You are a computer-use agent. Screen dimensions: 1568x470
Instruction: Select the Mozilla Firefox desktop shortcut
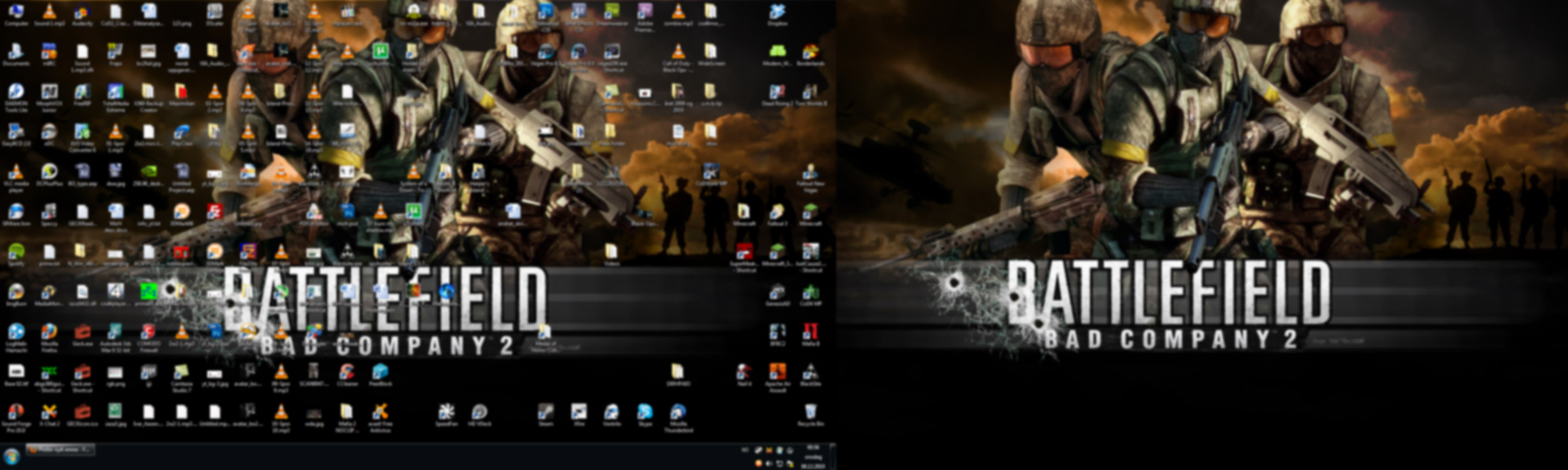[49, 338]
